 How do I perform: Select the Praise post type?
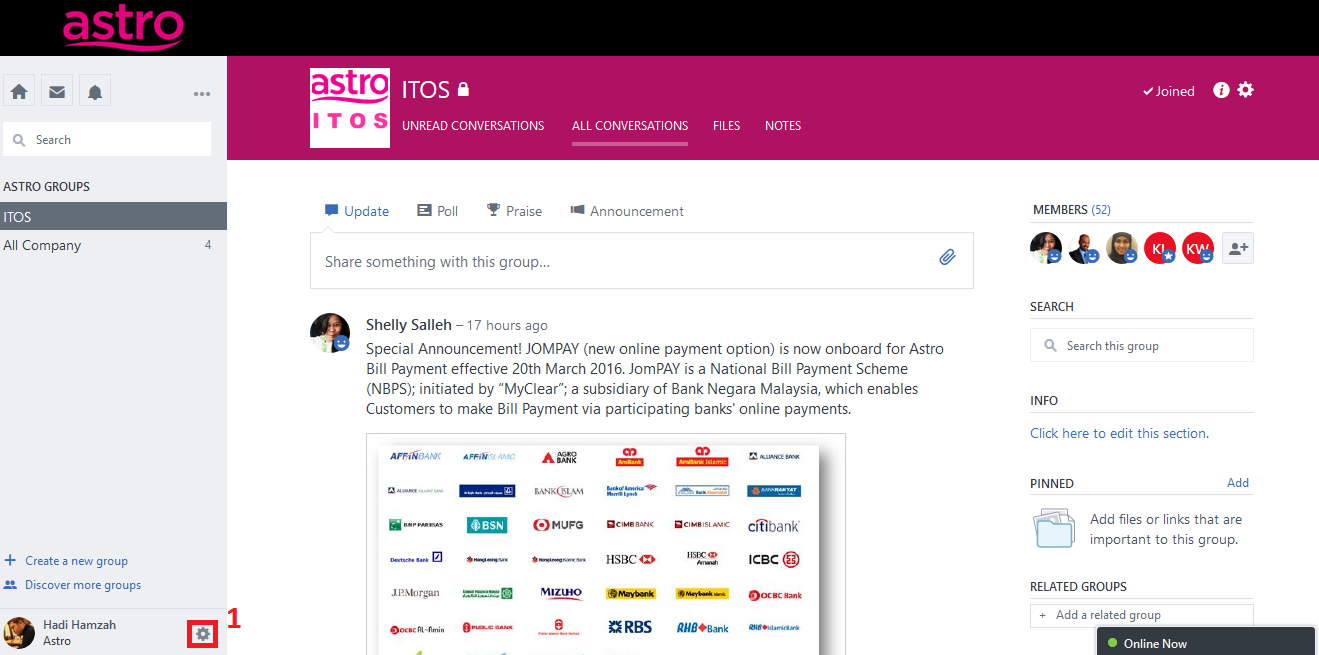coord(514,211)
